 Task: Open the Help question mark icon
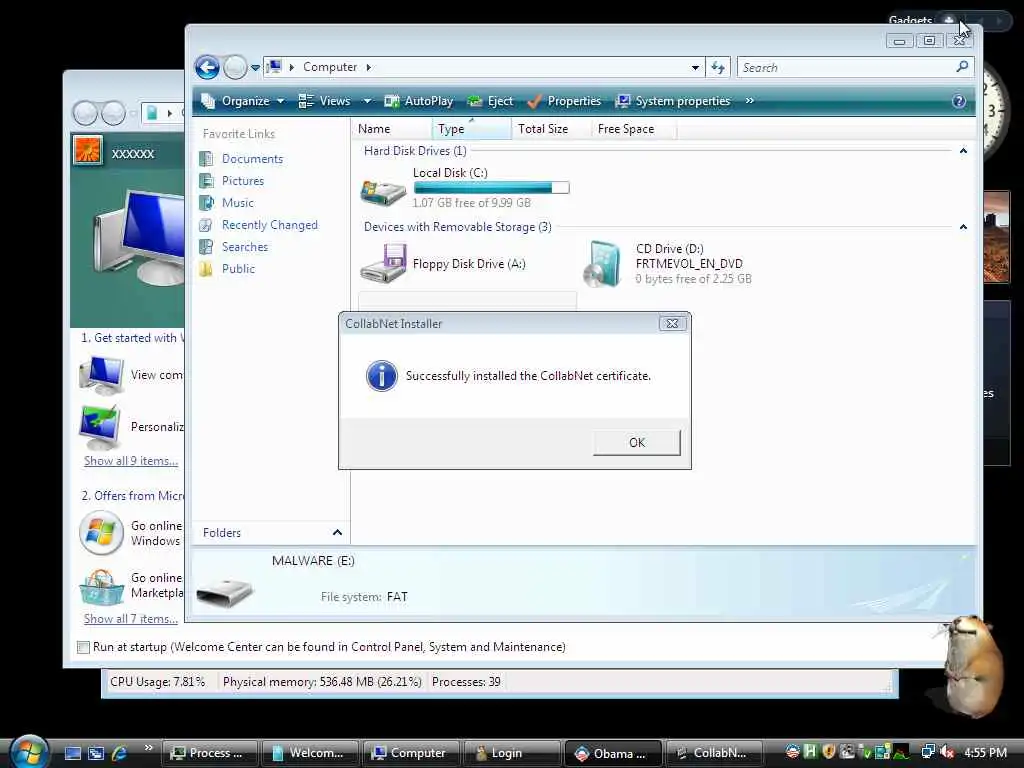[x=959, y=101]
